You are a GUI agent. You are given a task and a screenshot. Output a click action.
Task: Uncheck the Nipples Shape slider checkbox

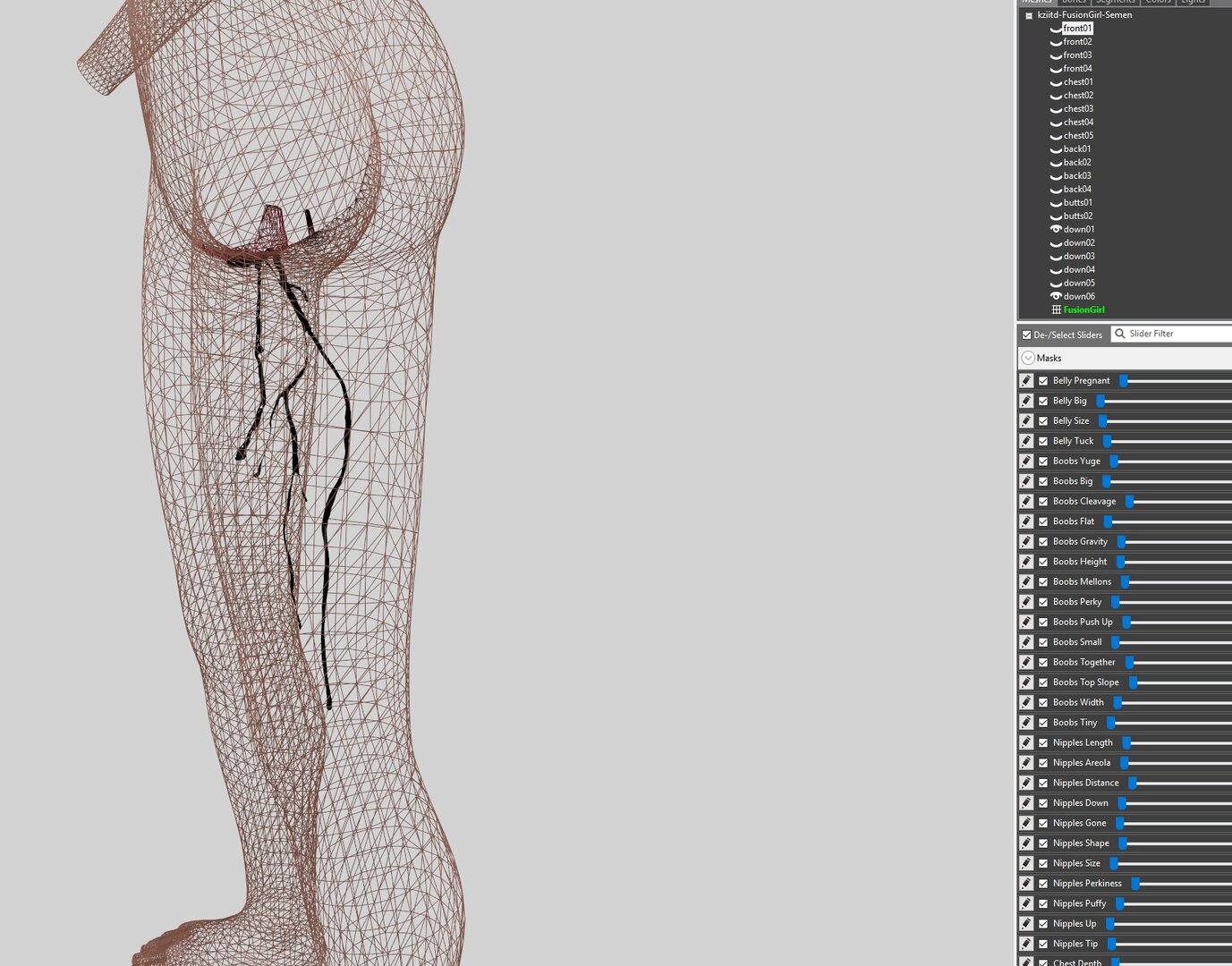point(1043,843)
